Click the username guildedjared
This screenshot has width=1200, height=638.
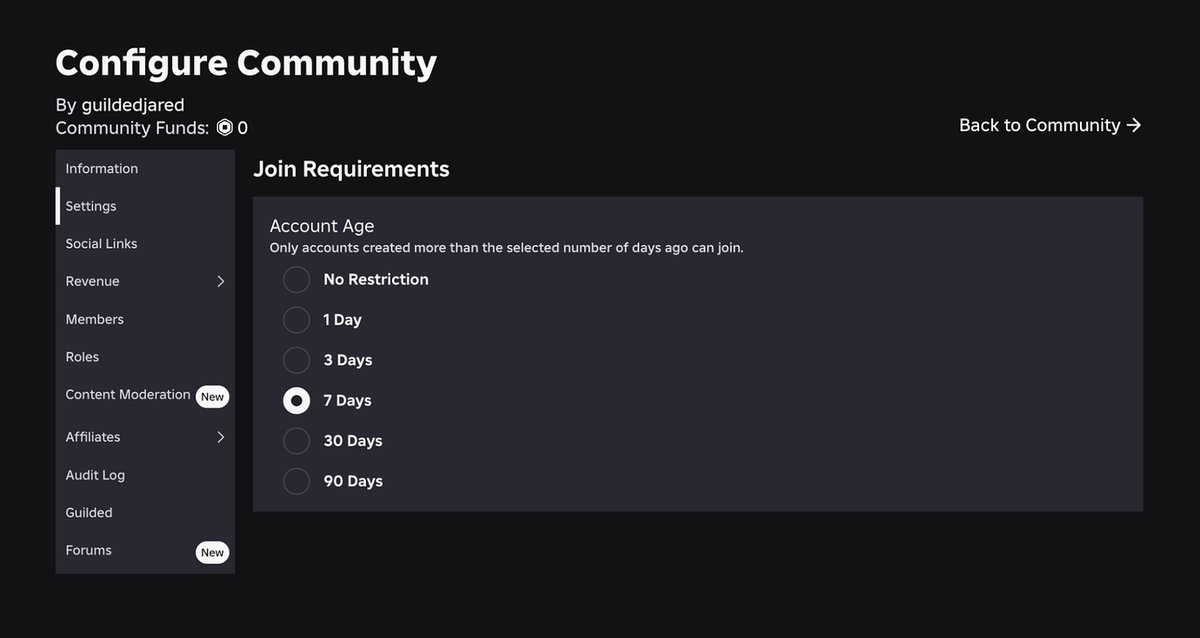point(131,104)
